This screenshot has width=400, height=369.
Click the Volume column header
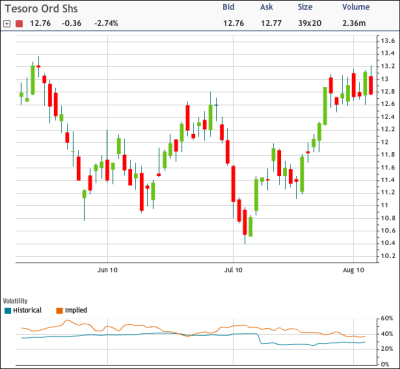point(356,7)
